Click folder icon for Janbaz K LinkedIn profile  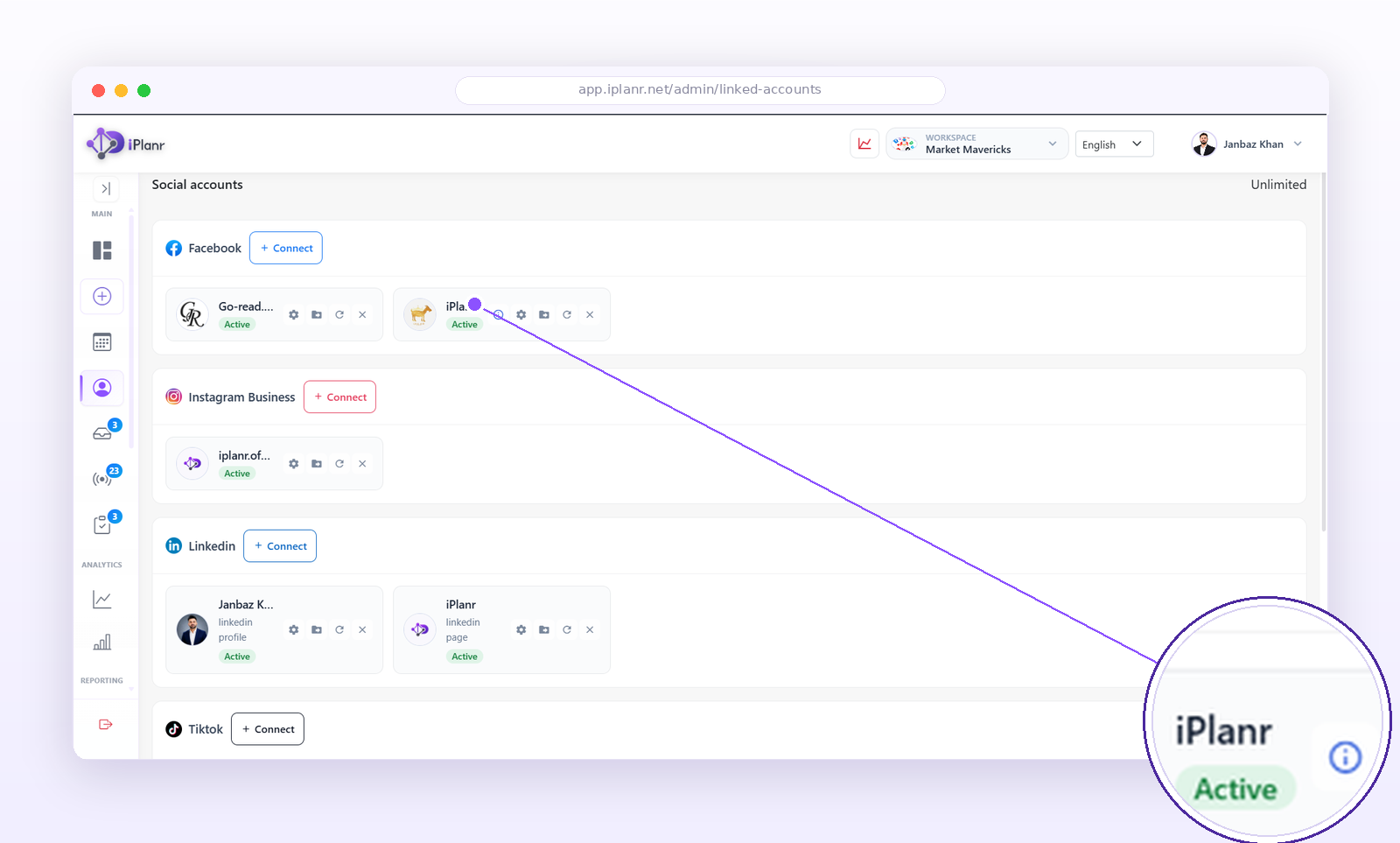click(x=317, y=629)
